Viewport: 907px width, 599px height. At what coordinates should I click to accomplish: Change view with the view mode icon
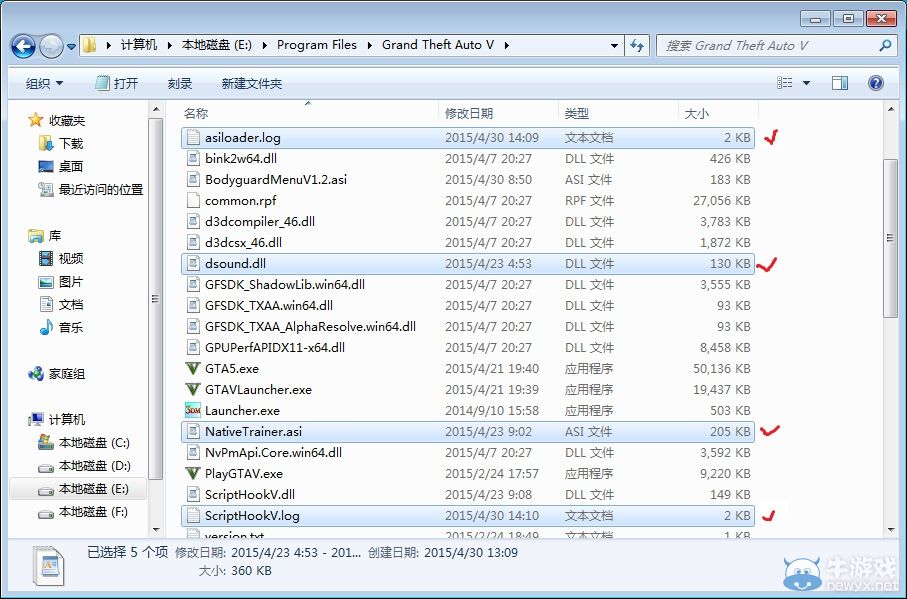(x=784, y=83)
